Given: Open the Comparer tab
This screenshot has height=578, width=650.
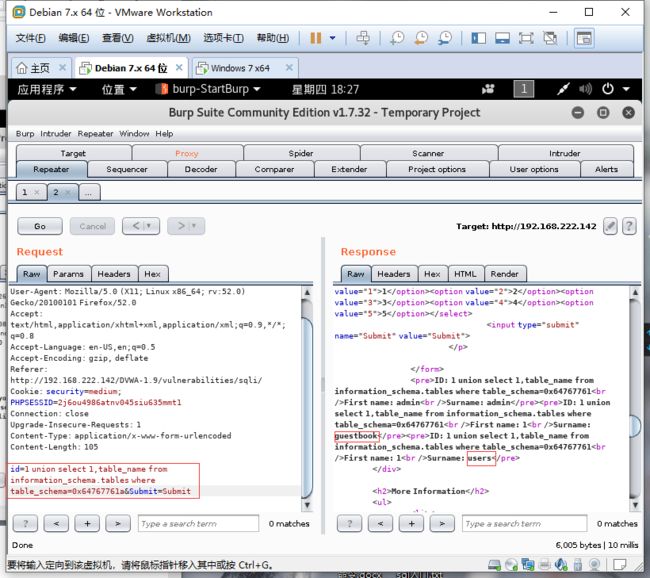Looking at the screenshot, I should pos(274,169).
